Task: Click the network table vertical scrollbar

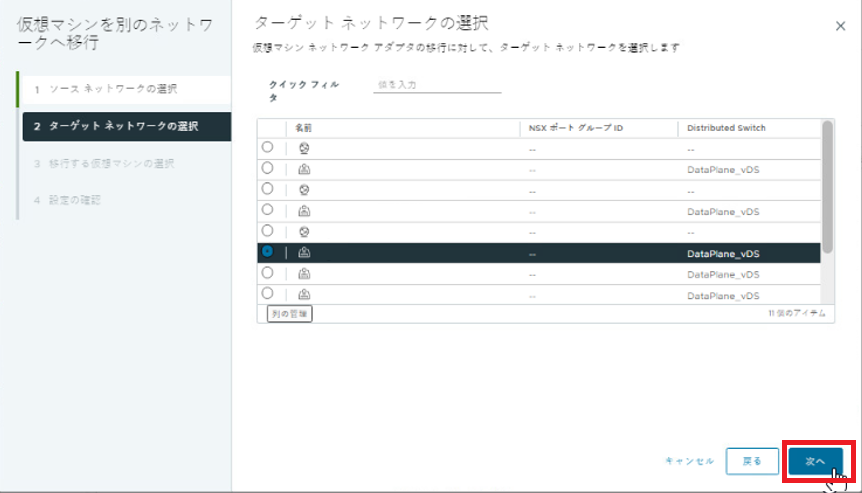Action: click(x=827, y=185)
